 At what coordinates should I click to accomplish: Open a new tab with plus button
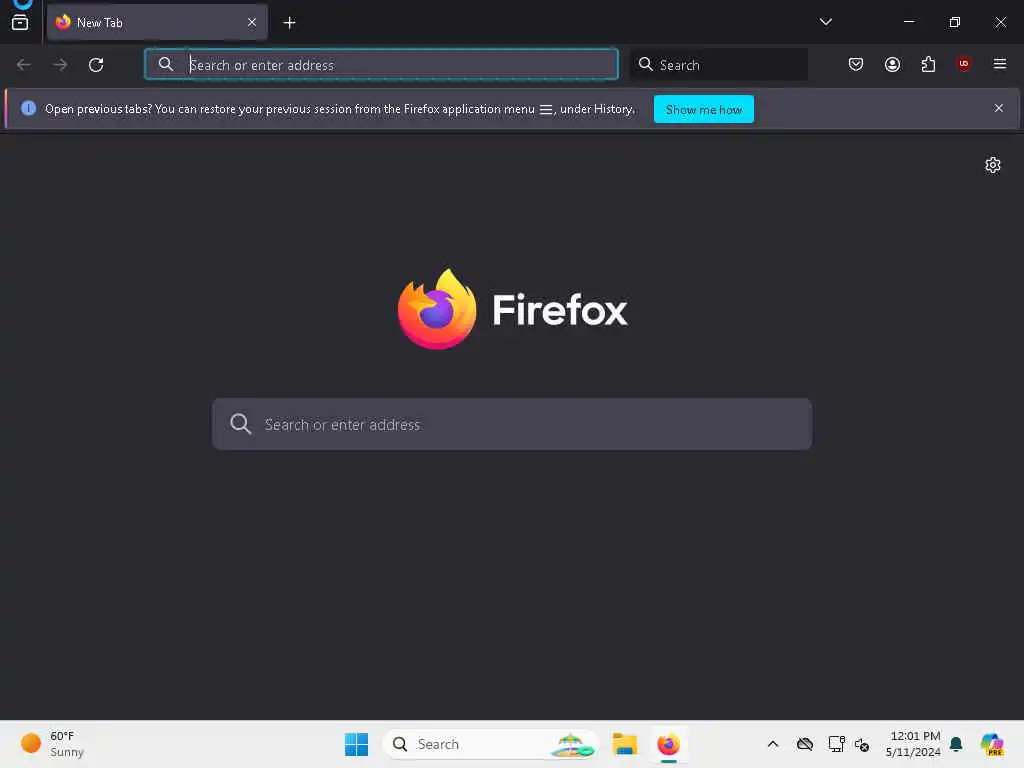tap(289, 23)
